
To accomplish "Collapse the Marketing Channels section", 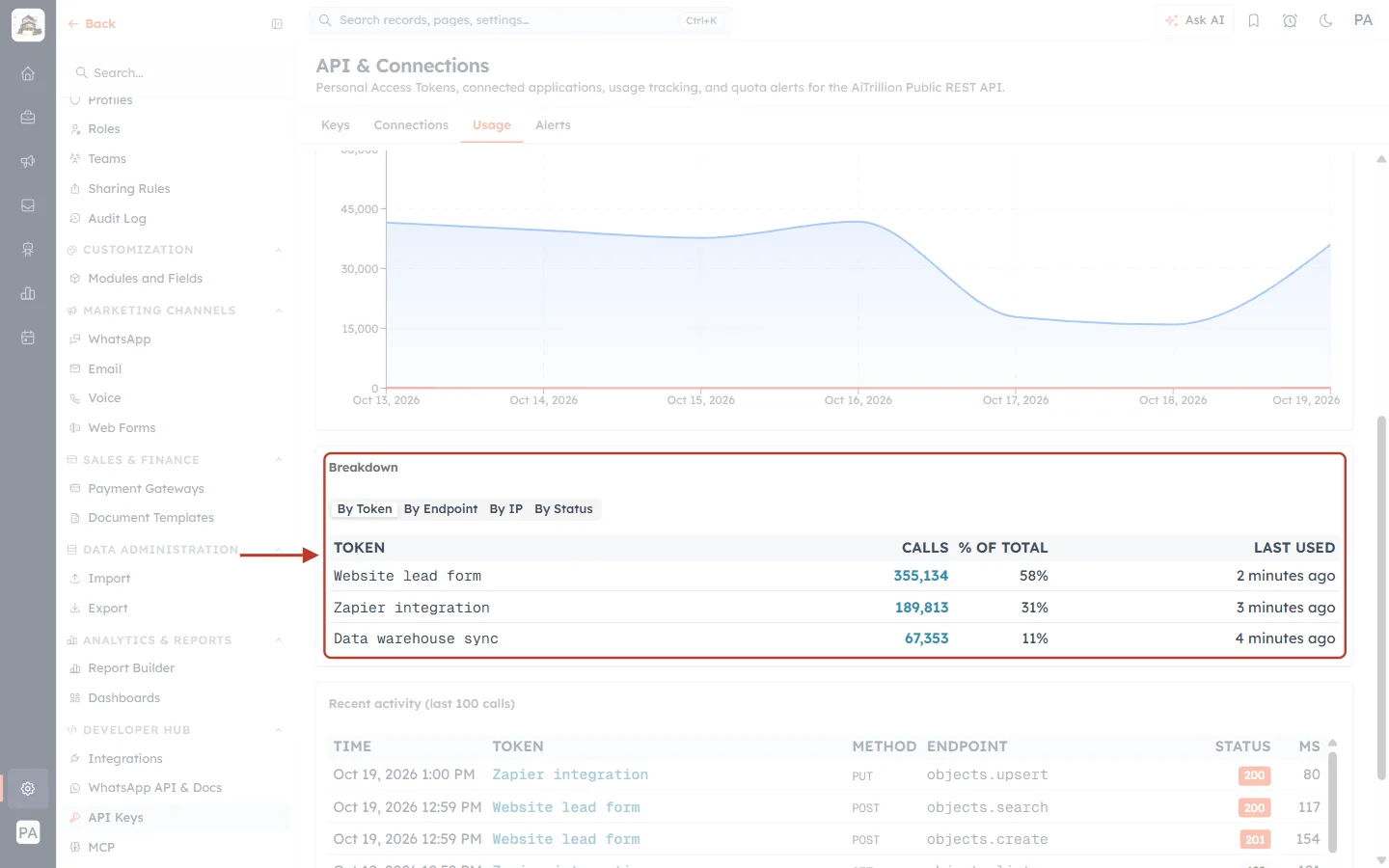I will point(279,311).
